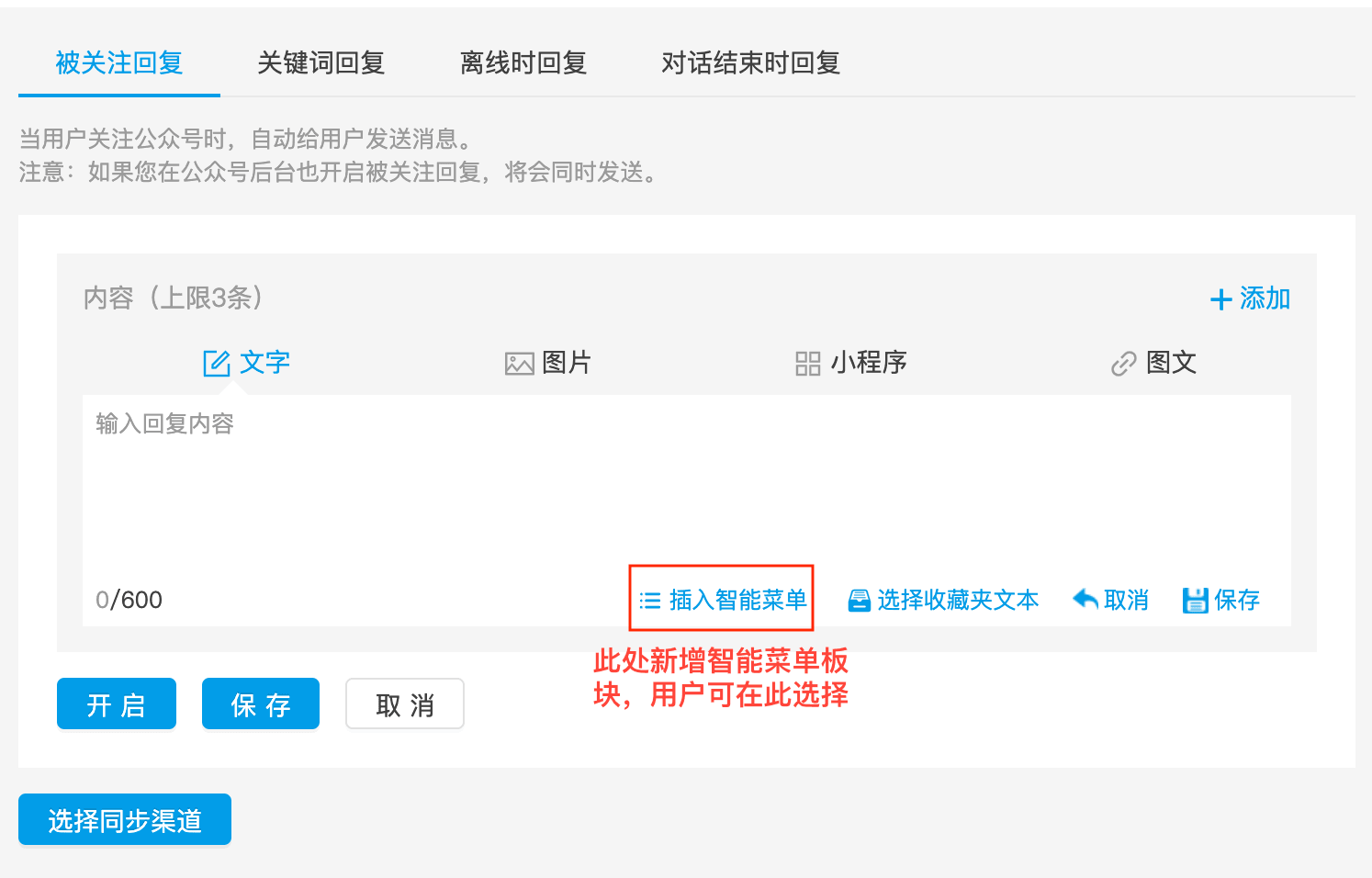
Task: Click the floppy disk icon beside 保存
Action: pos(1195,601)
